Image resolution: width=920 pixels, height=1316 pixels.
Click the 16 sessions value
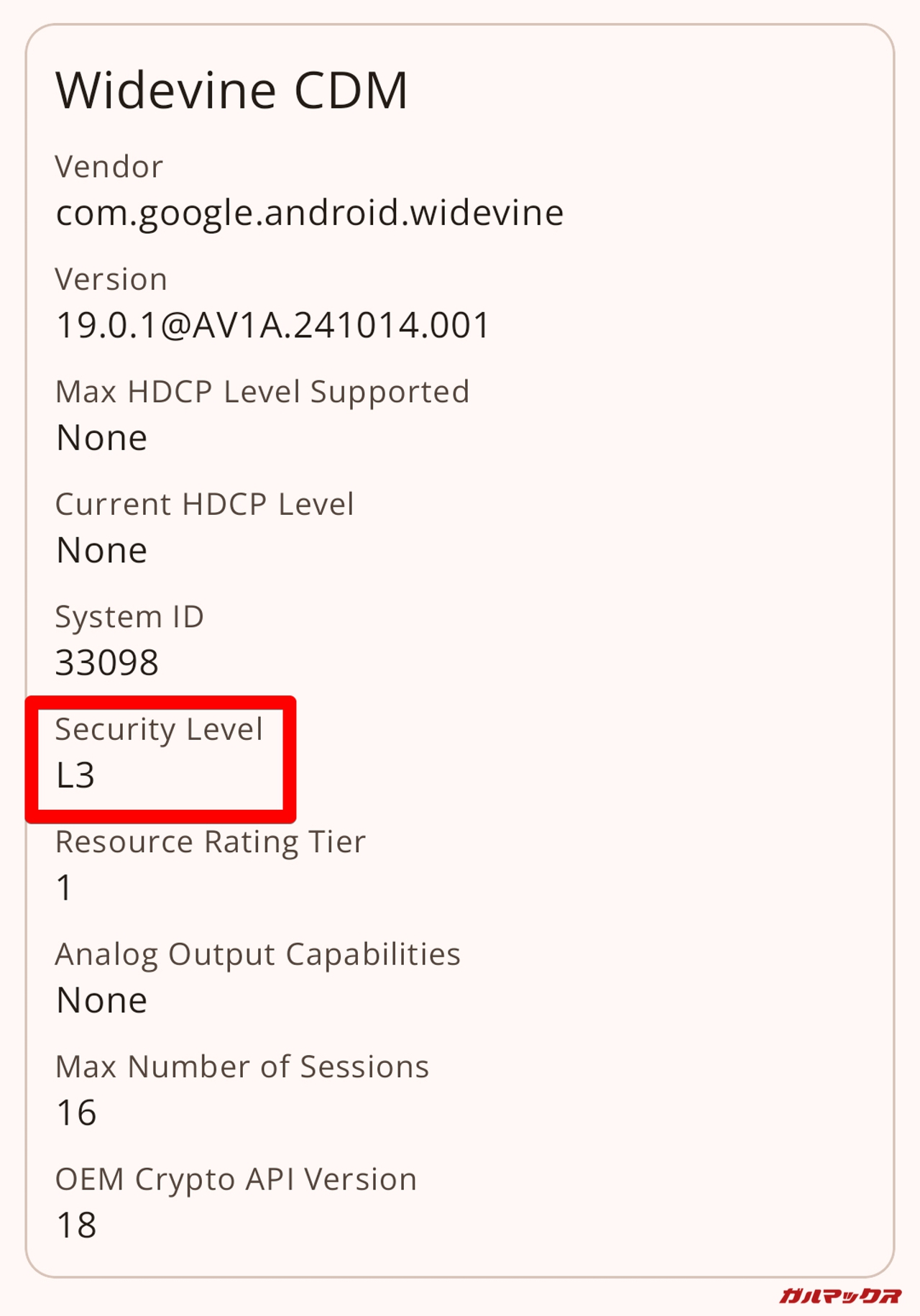point(76,1113)
